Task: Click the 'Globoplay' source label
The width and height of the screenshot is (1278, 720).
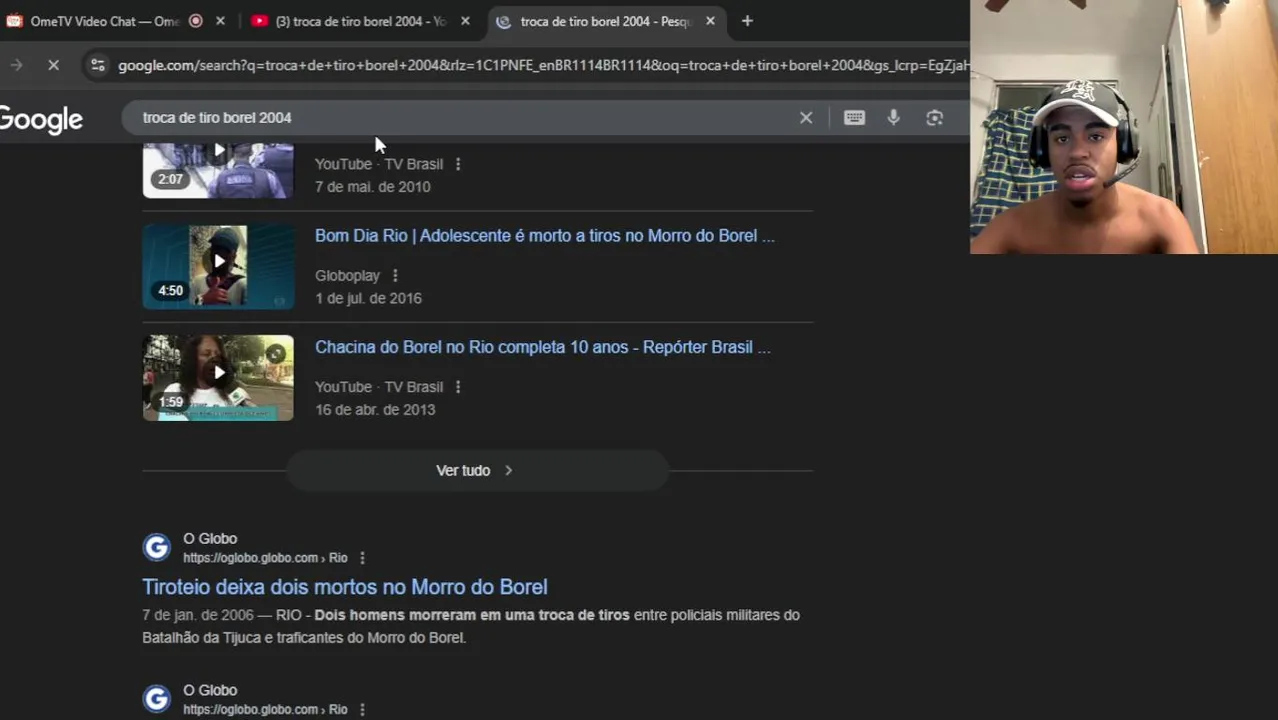Action: click(x=347, y=275)
